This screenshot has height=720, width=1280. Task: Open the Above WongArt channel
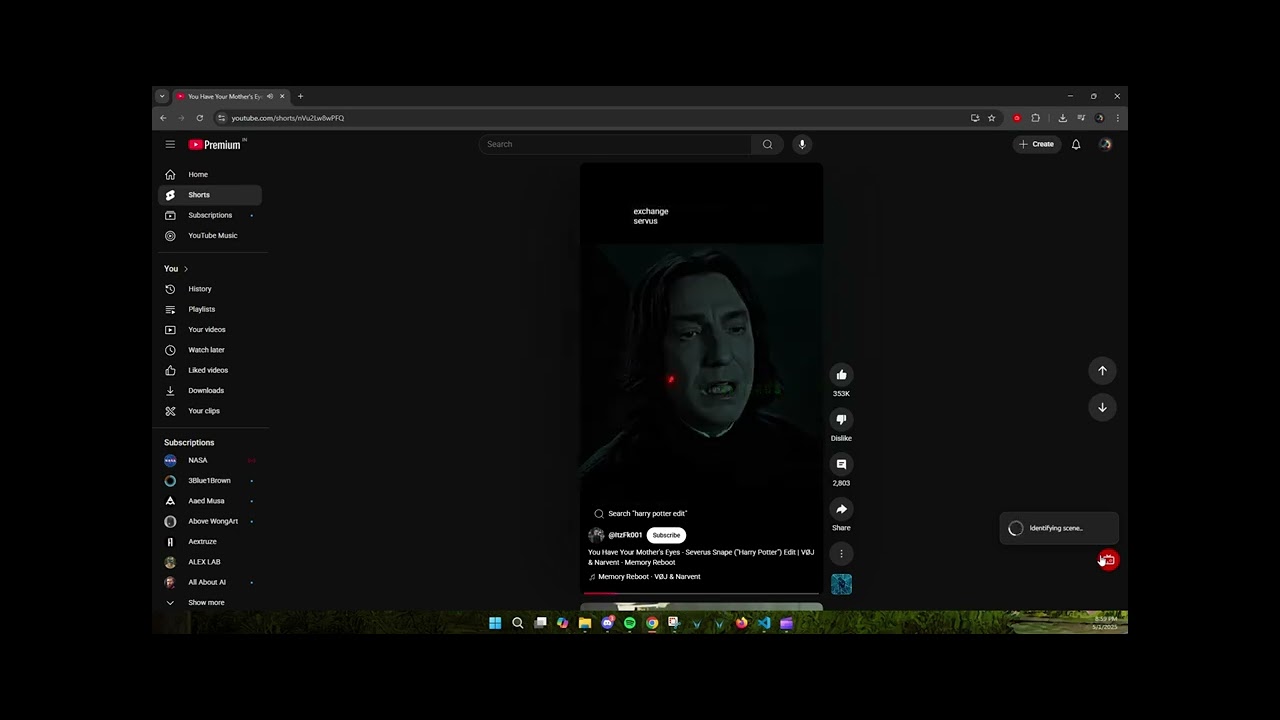pos(210,521)
